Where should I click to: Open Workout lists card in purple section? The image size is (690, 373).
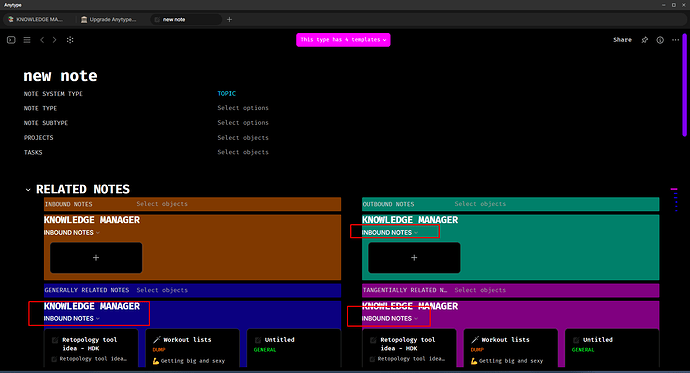pos(510,348)
